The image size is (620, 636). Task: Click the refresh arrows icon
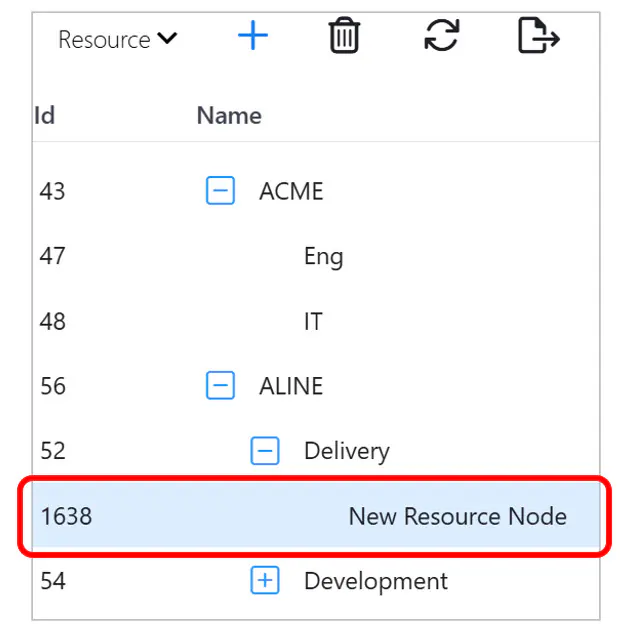[442, 35]
